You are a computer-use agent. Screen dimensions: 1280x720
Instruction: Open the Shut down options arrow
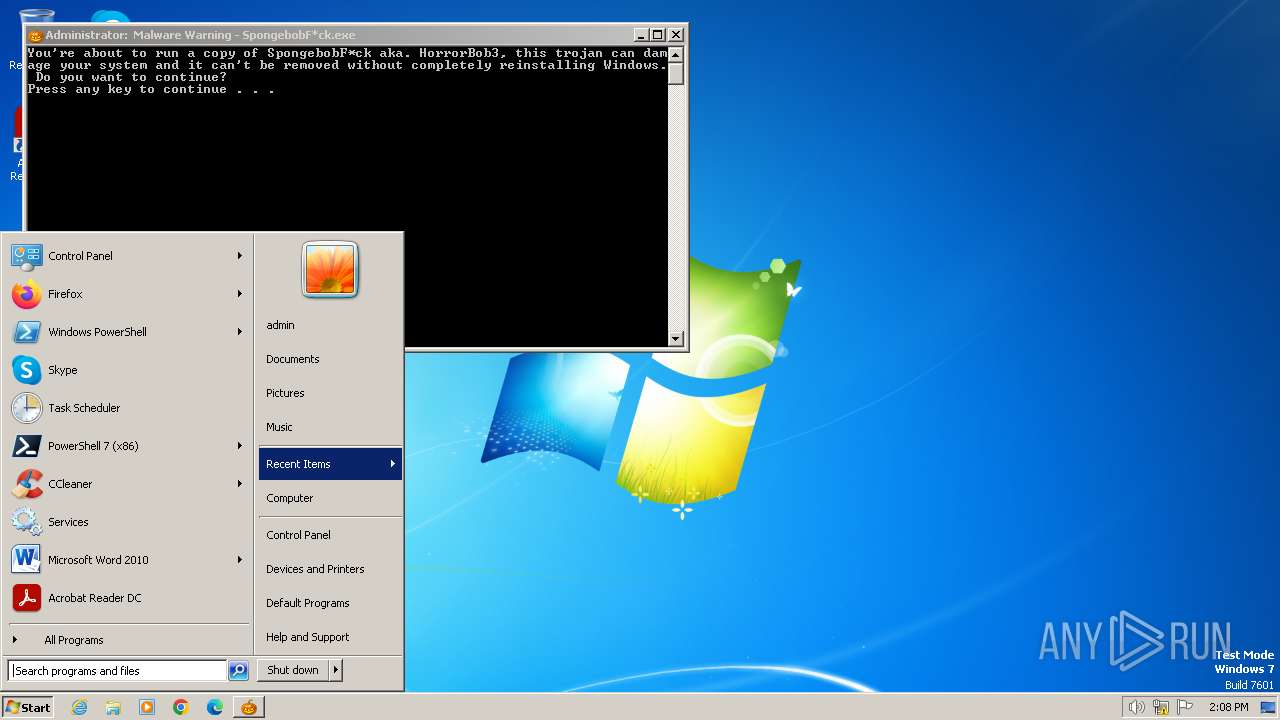tap(336, 670)
